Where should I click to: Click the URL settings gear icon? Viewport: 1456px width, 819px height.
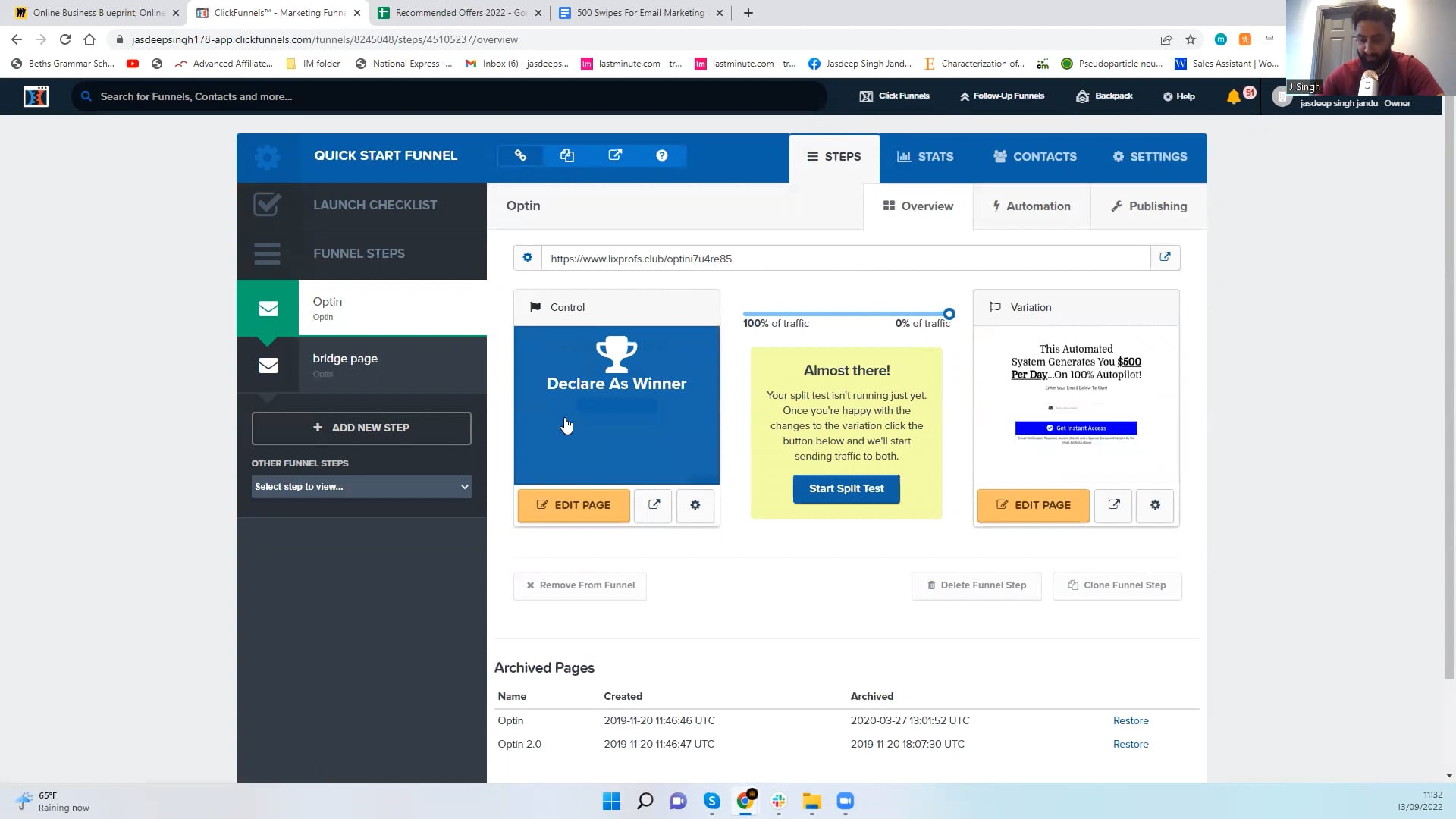(x=528, y=258)
